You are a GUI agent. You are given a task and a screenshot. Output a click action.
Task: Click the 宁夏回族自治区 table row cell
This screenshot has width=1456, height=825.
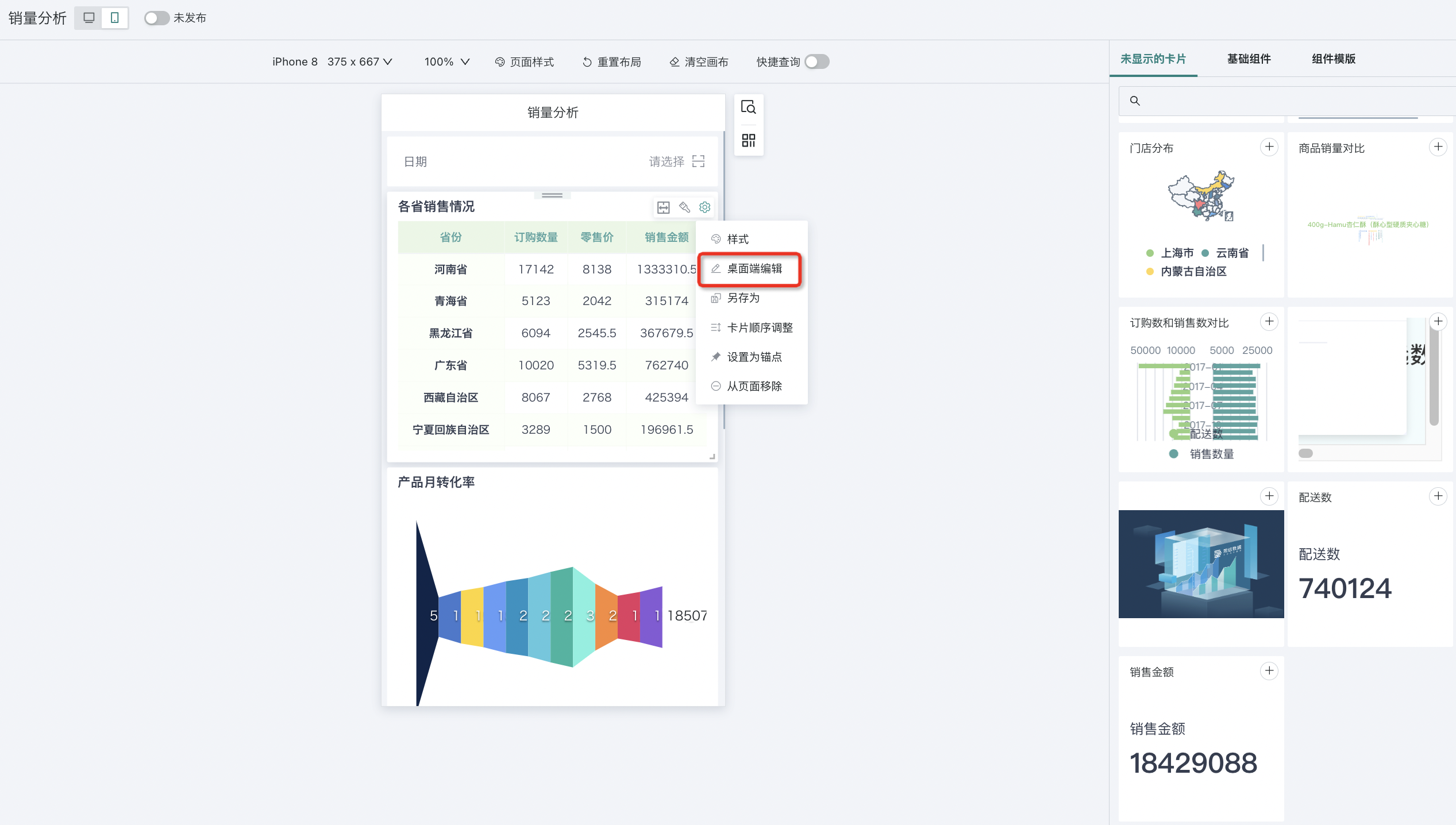click(451, 430)
